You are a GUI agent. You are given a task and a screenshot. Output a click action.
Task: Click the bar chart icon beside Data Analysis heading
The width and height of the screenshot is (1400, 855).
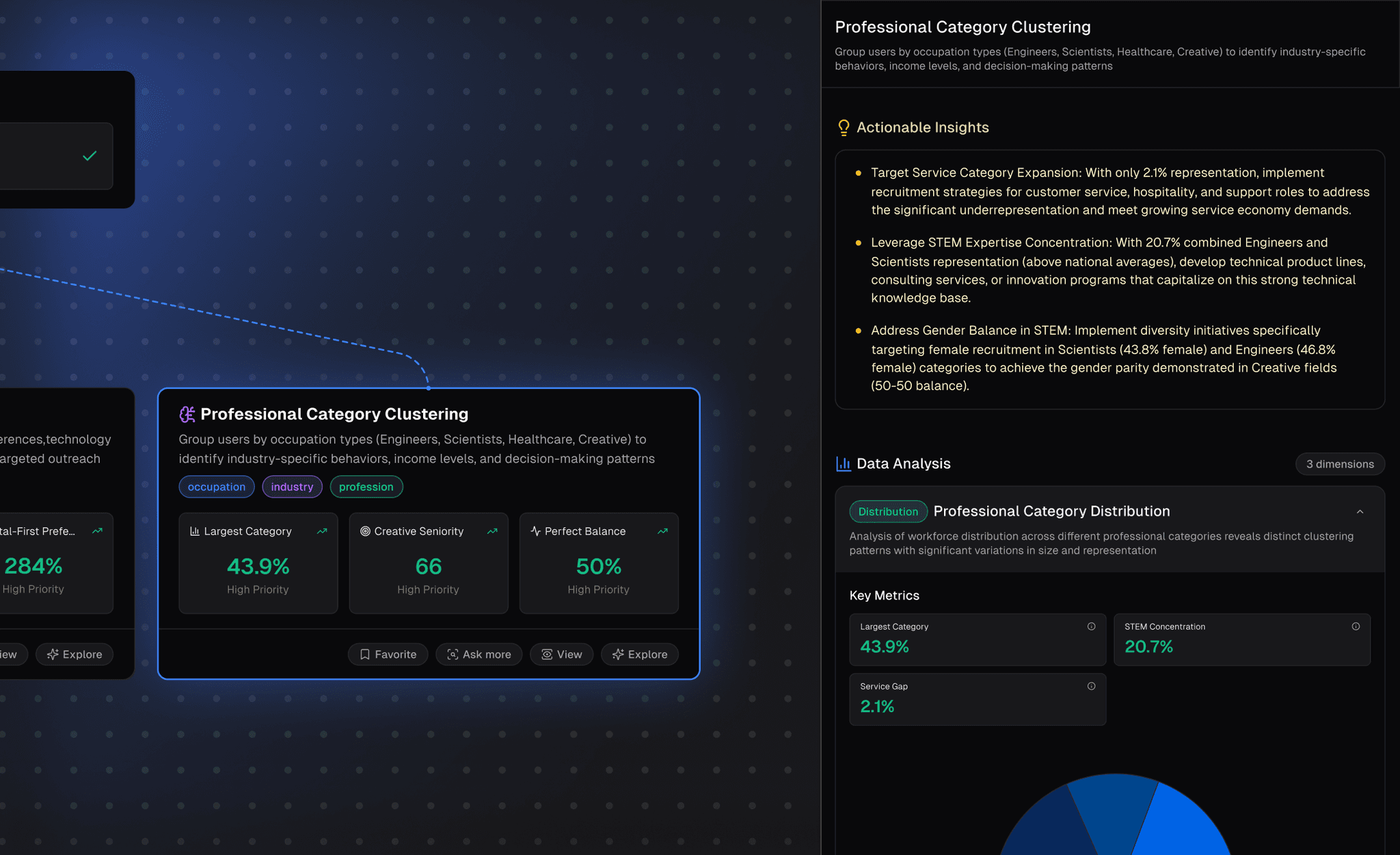[x=843, y=463]
